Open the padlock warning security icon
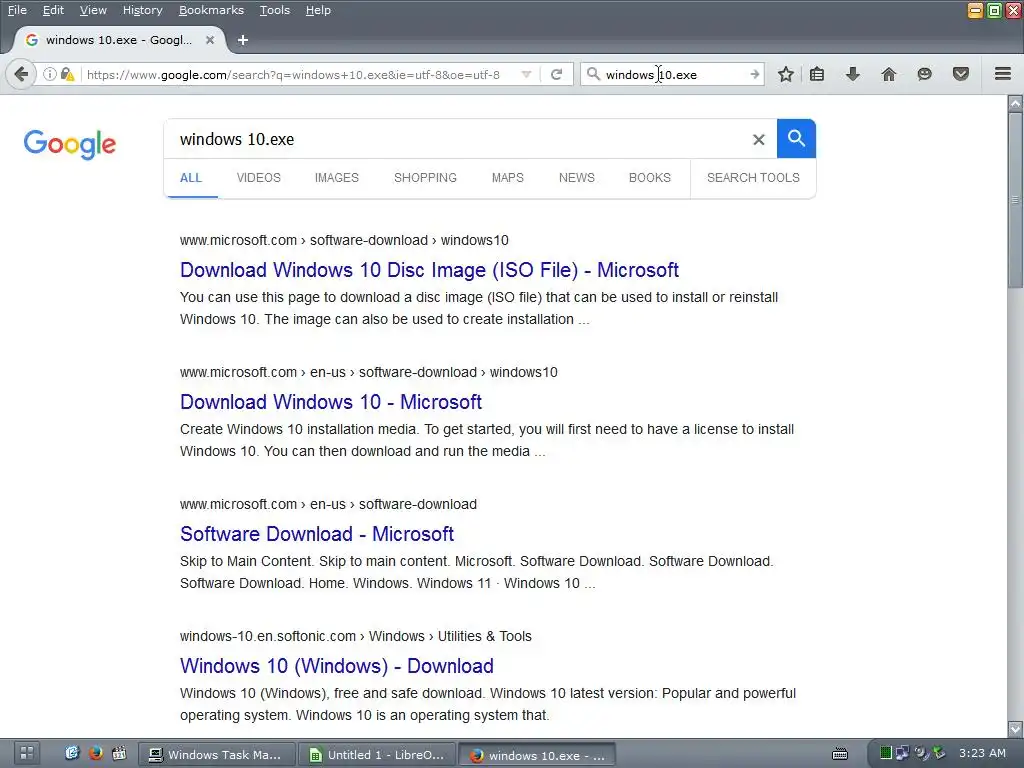The width and height of the screenshot is (1024, 768). [x=67, y=74]
